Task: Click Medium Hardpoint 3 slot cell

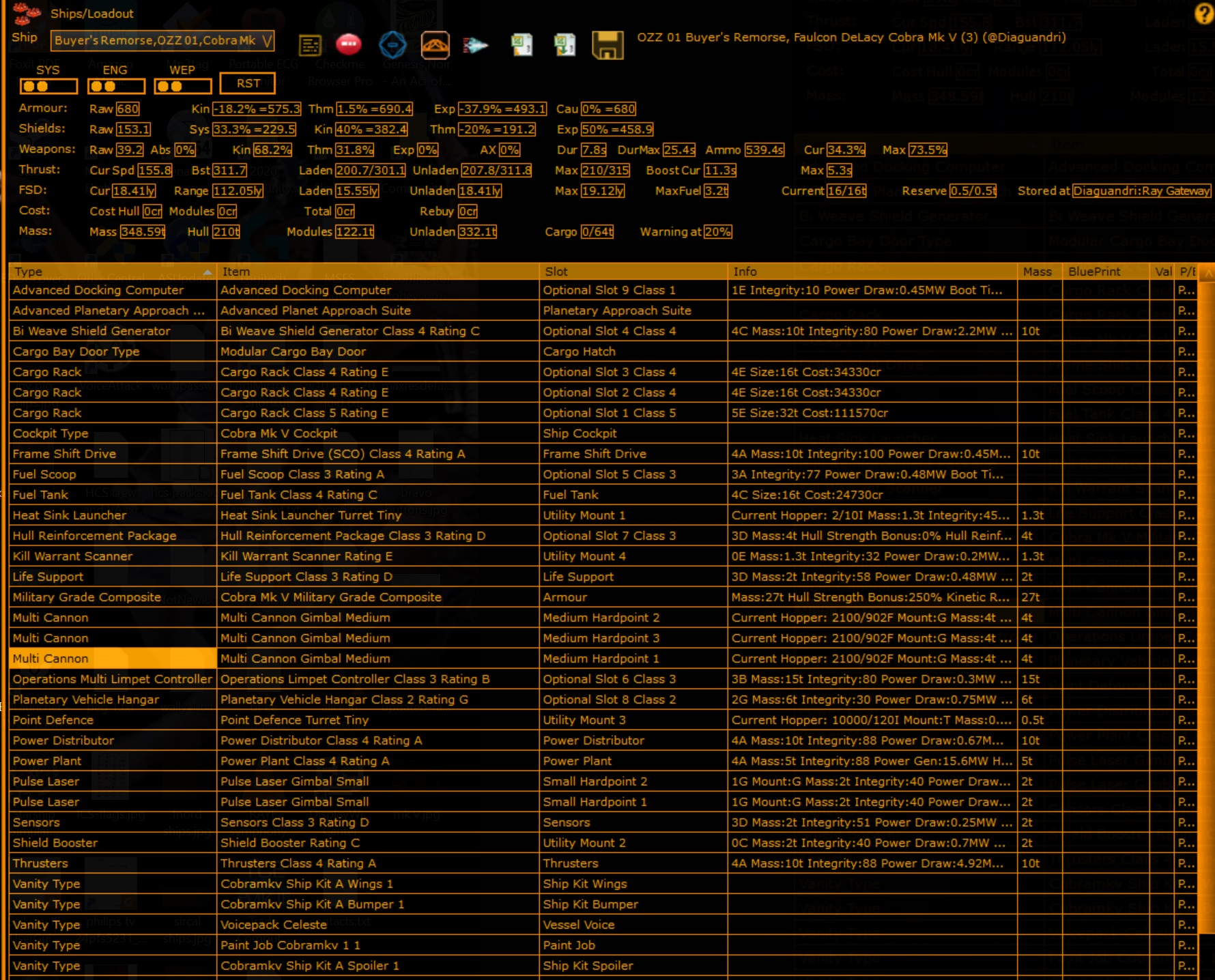Action: [633, 638]
